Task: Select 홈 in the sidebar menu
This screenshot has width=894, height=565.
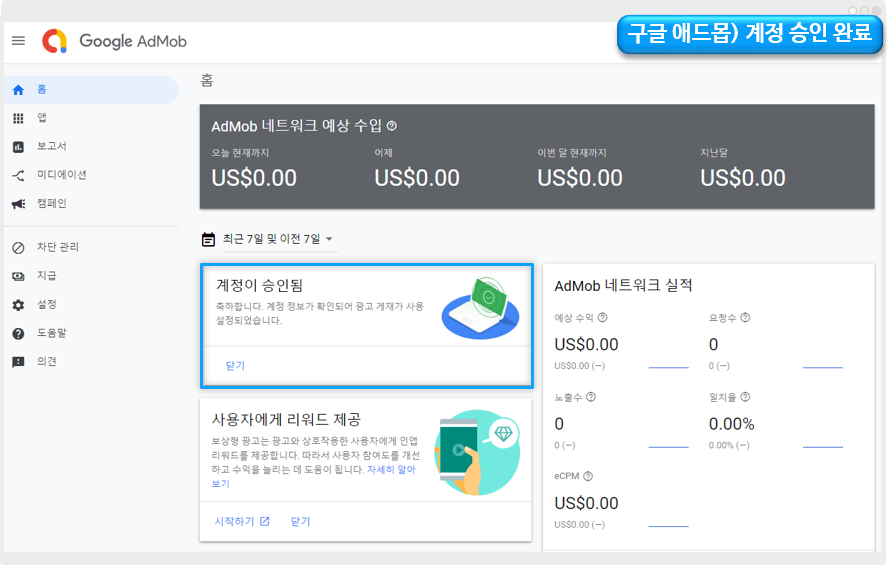Action: click(x=41, y=89)
